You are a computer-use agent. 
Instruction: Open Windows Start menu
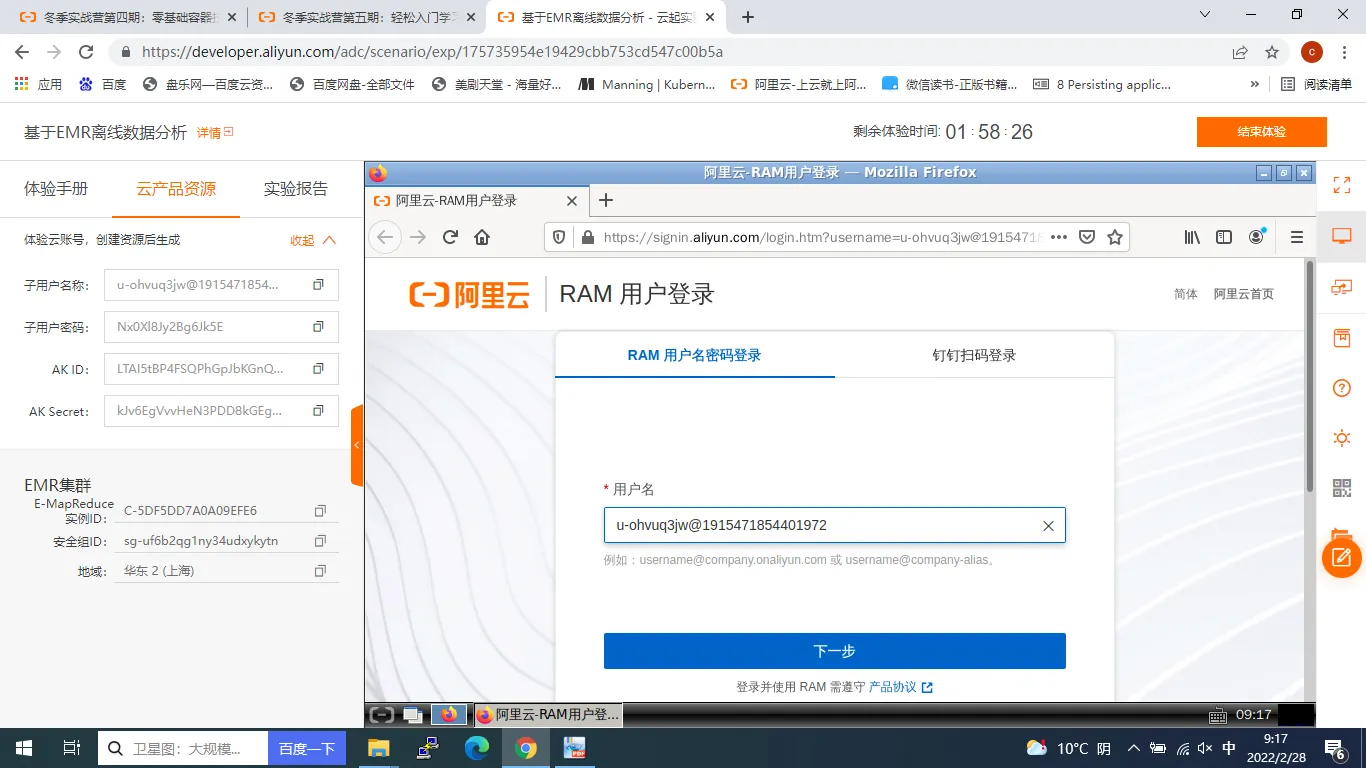(24, 748)
